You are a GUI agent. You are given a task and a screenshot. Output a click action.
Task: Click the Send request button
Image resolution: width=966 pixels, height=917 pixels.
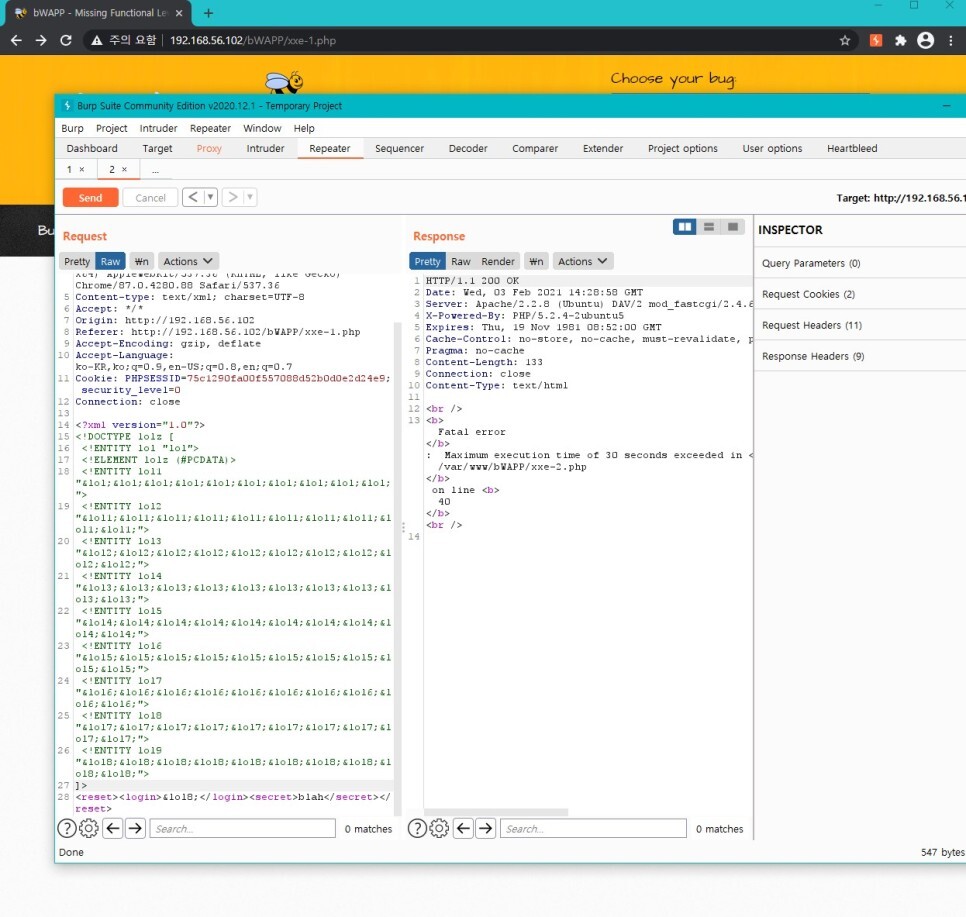(90, 198)
